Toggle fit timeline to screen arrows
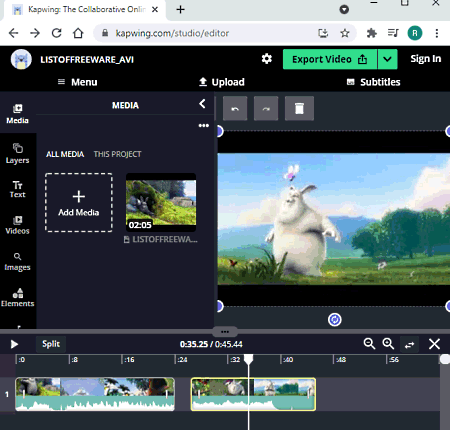The image size is (450, 430). (410, 344)
